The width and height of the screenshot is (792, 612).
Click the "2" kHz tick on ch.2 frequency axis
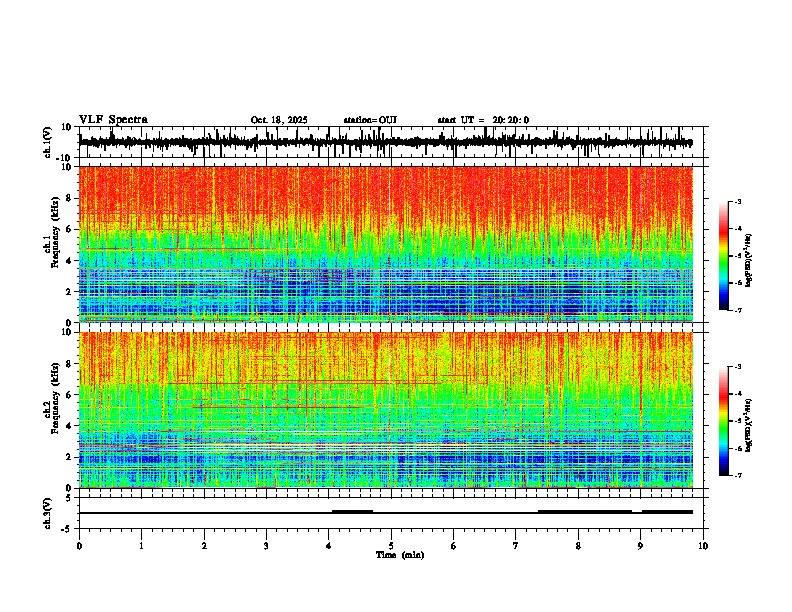pos(70,457)
